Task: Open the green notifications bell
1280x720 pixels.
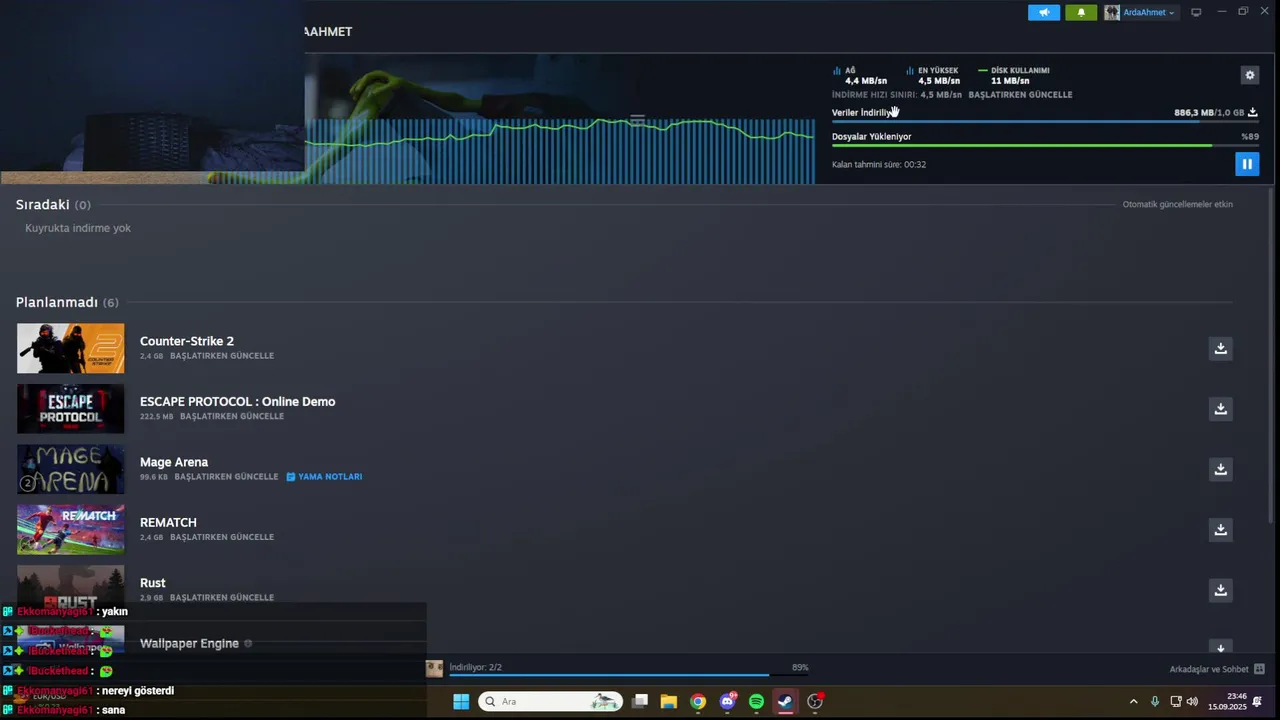Action: 1081,13
